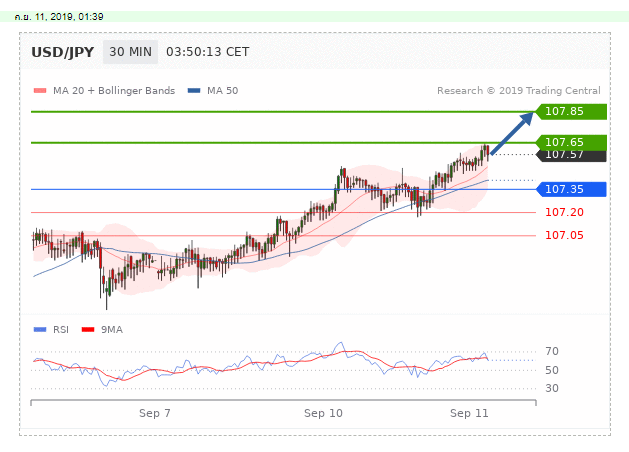
Task: Click the RSI blue legend swatch
Action: click(x=40, y=330)
